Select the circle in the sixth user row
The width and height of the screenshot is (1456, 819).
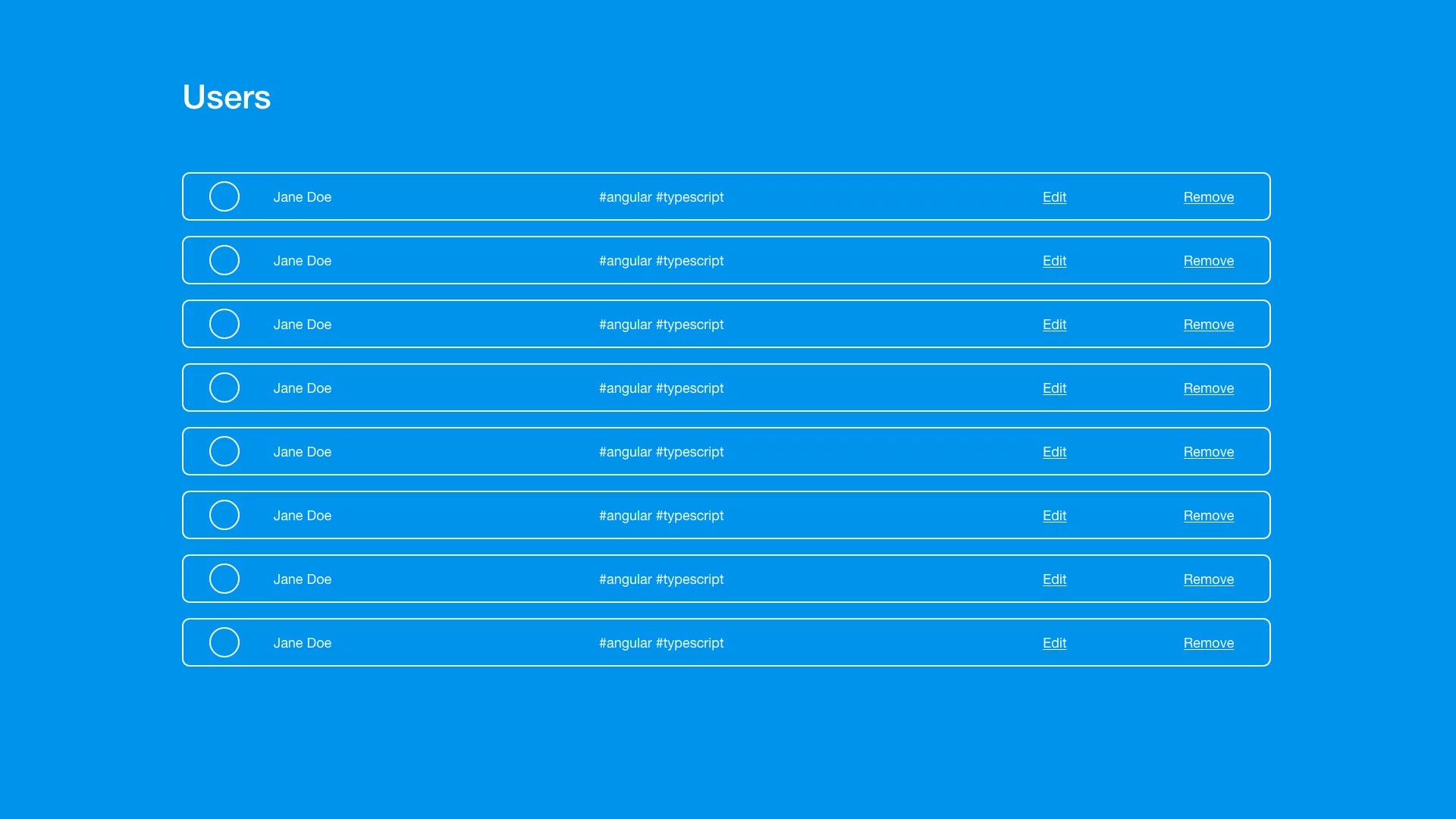point(224,515)
